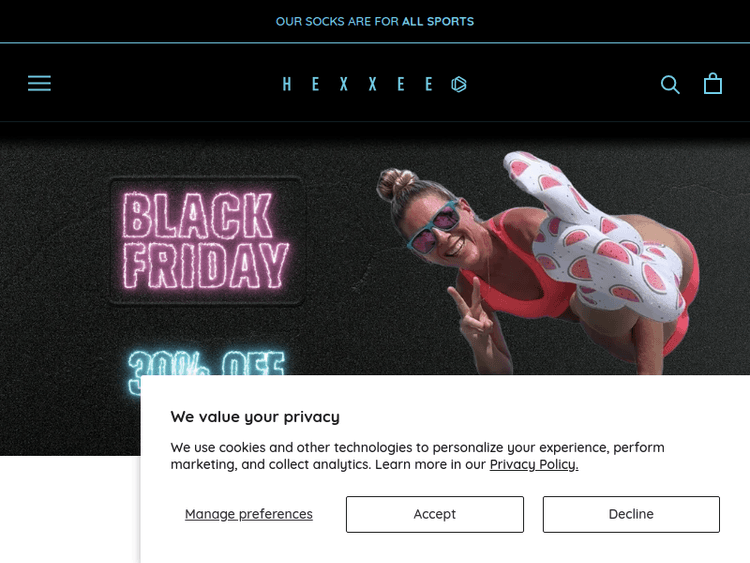Open the shopping bag cart icon

[x=713, y=83]
